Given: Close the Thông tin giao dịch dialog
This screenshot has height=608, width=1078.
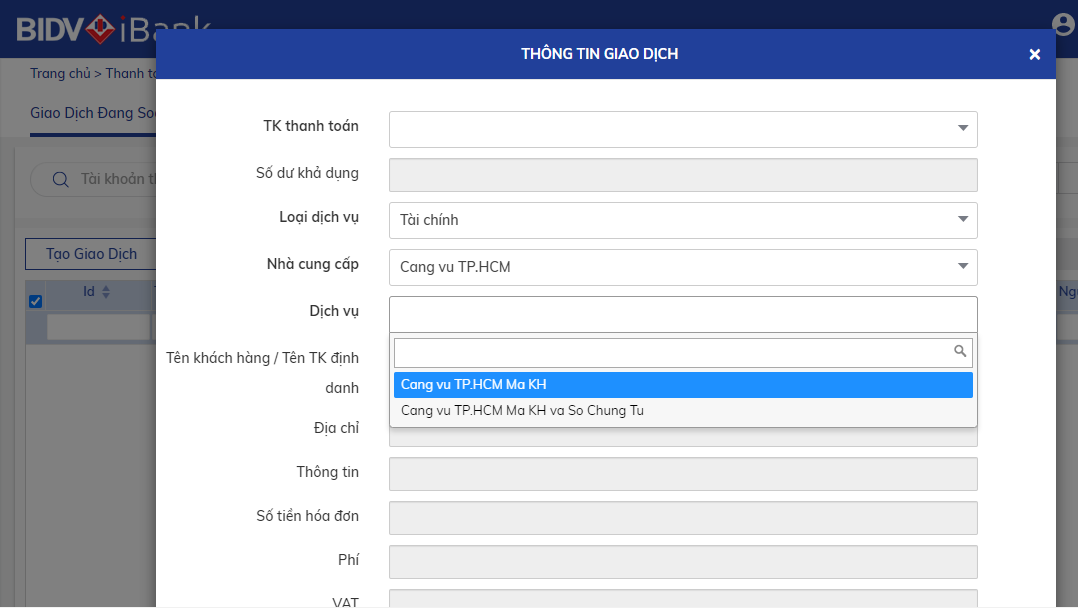Looking at the screenshot, I should (1034, 54).
